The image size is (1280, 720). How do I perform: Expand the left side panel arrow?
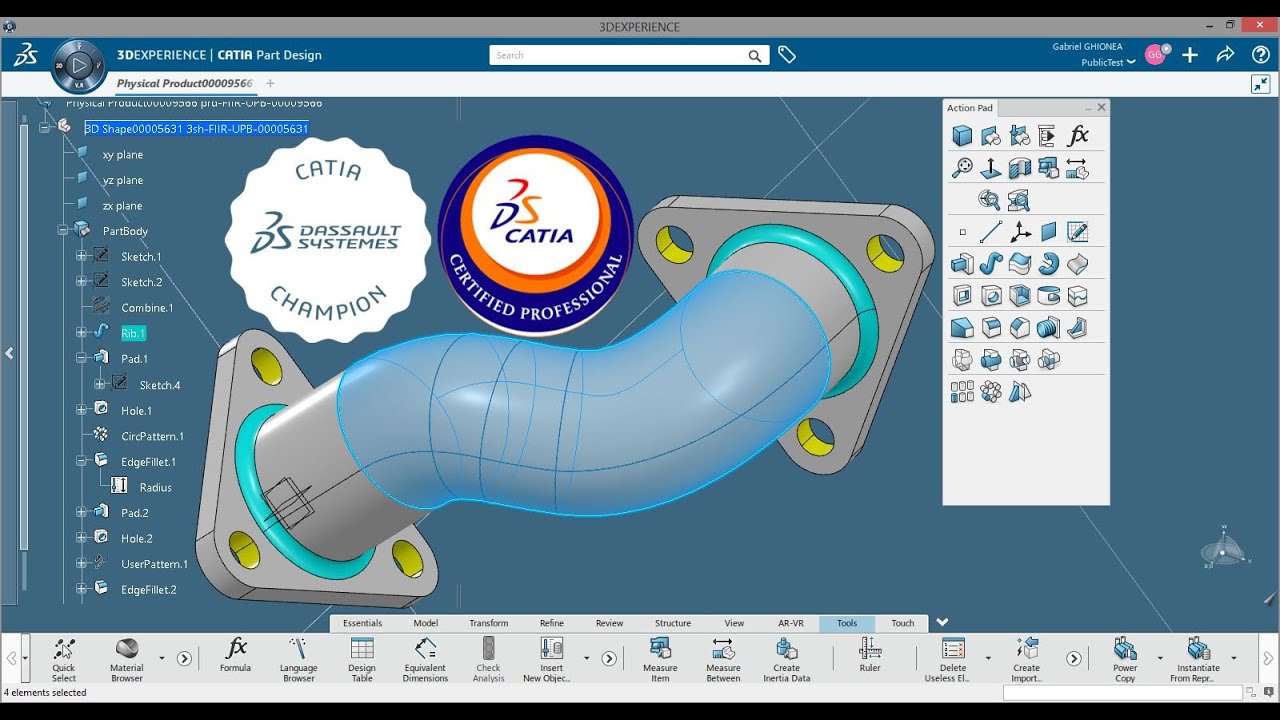[9, 353]
